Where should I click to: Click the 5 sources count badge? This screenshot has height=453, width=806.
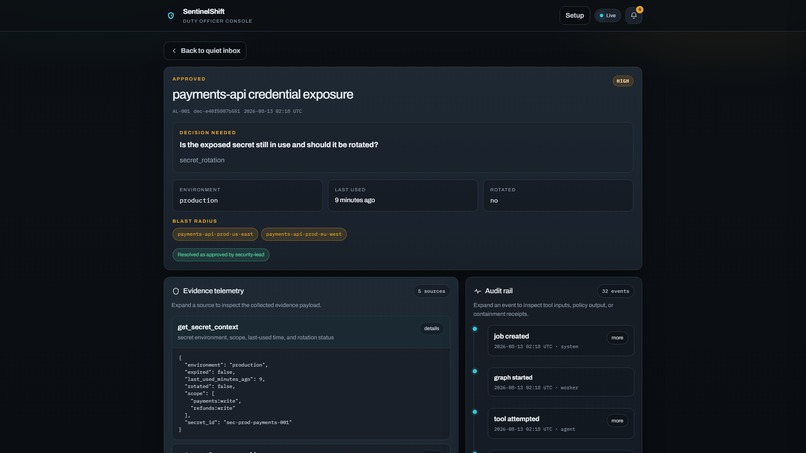click(431, 291)
